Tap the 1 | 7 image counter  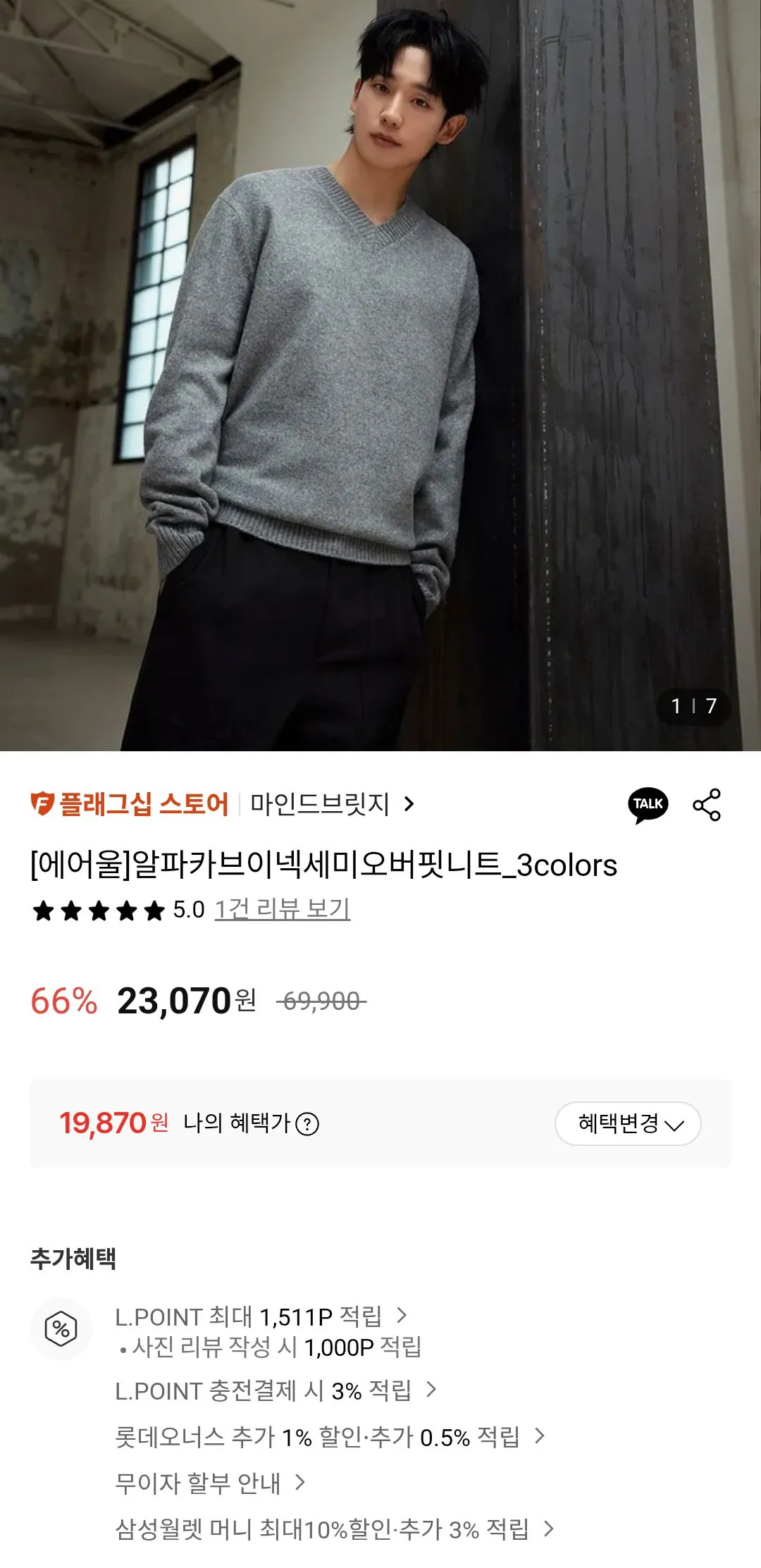click(x=693, y=706)
